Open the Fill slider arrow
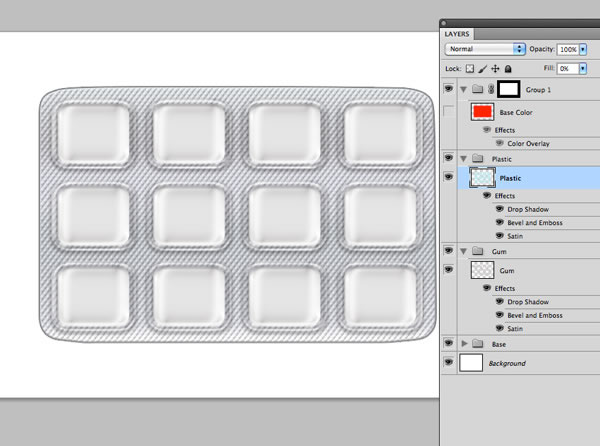 583,68
